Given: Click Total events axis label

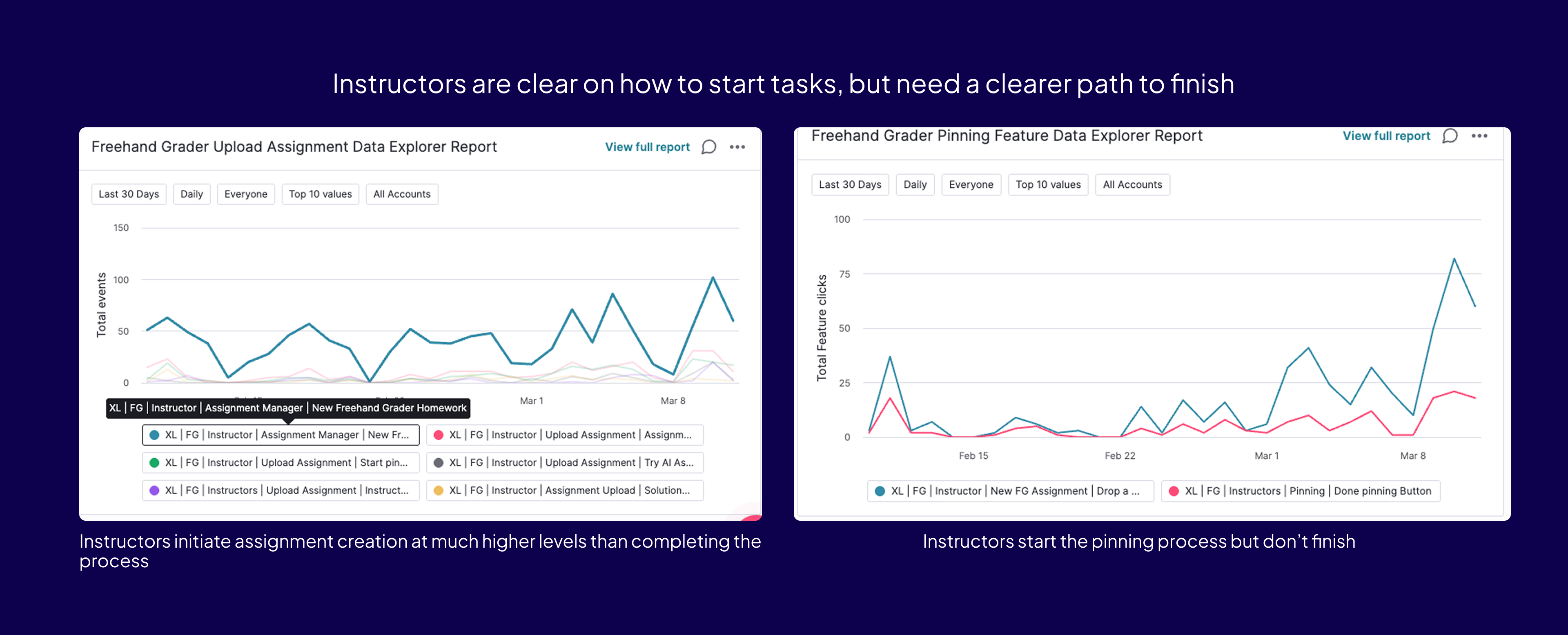Looking at the screenshot, I should [102, 305].
